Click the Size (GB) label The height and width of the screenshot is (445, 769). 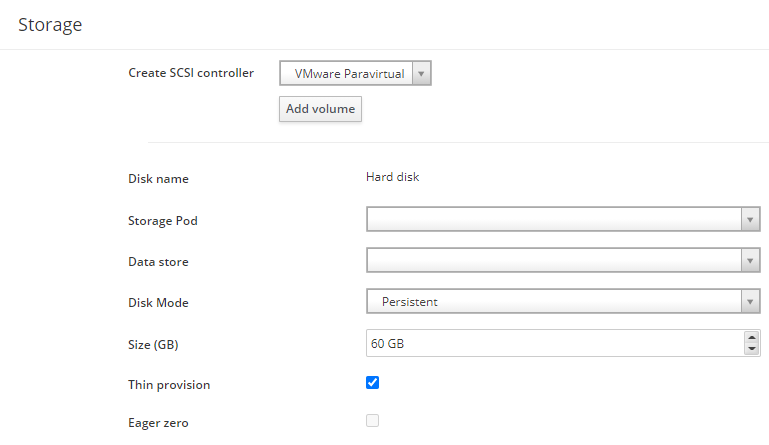tap(153, 344)
